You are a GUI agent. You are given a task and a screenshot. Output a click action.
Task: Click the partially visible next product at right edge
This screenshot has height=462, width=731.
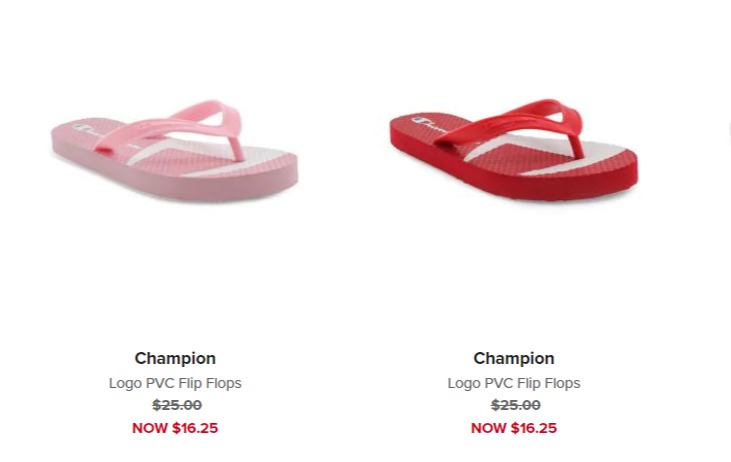[x=729, y=133]
